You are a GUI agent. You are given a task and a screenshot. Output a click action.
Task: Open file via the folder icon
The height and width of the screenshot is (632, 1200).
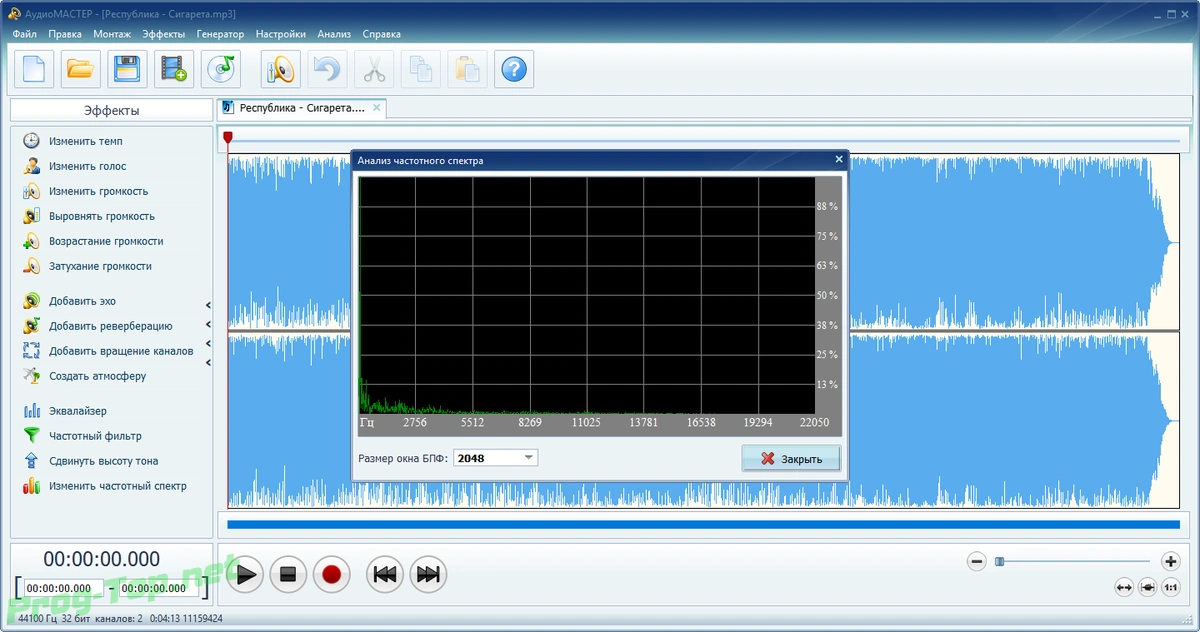(80, 69)
